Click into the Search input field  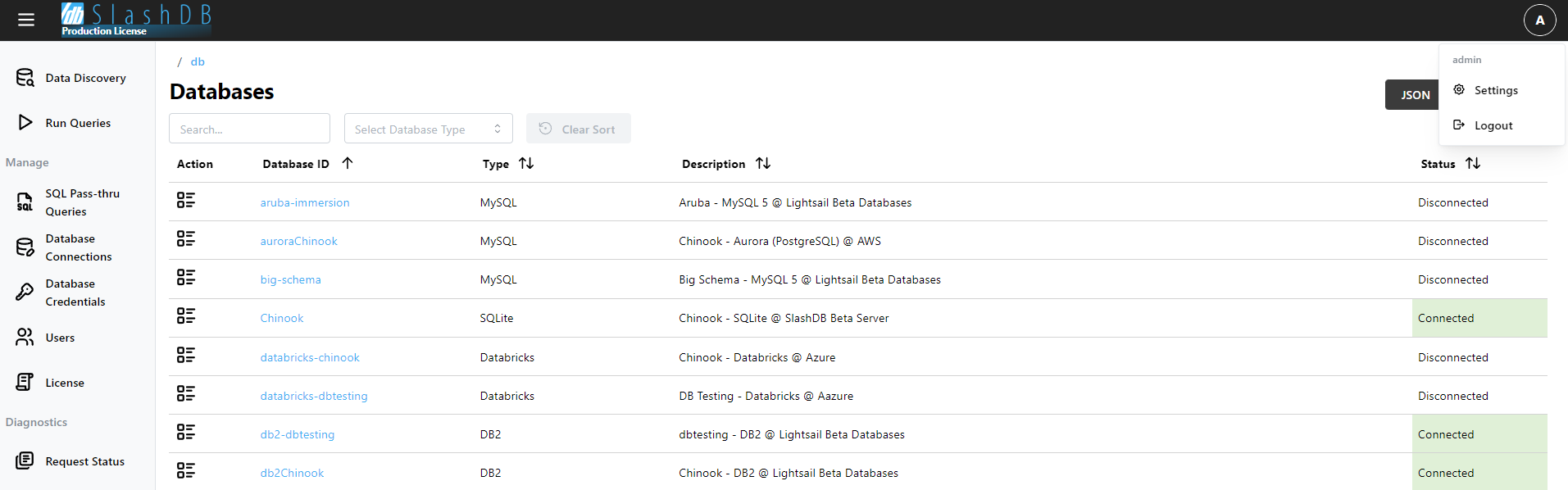pyautogui.click(x=249, y=129)
